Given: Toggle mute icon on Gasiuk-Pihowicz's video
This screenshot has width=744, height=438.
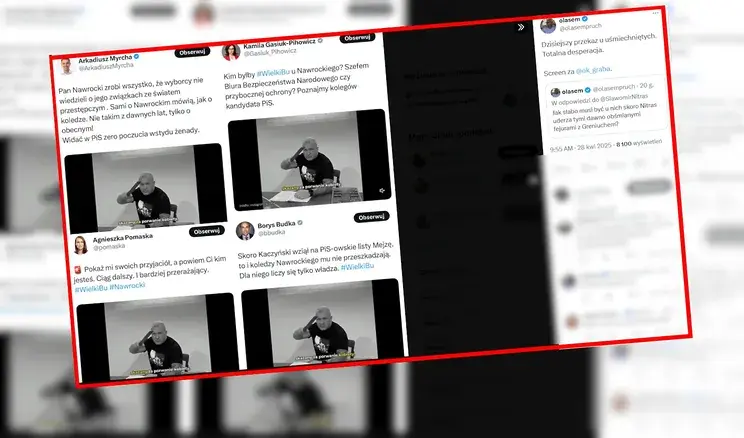Looking at the screenshot, I should click(382, 191).
